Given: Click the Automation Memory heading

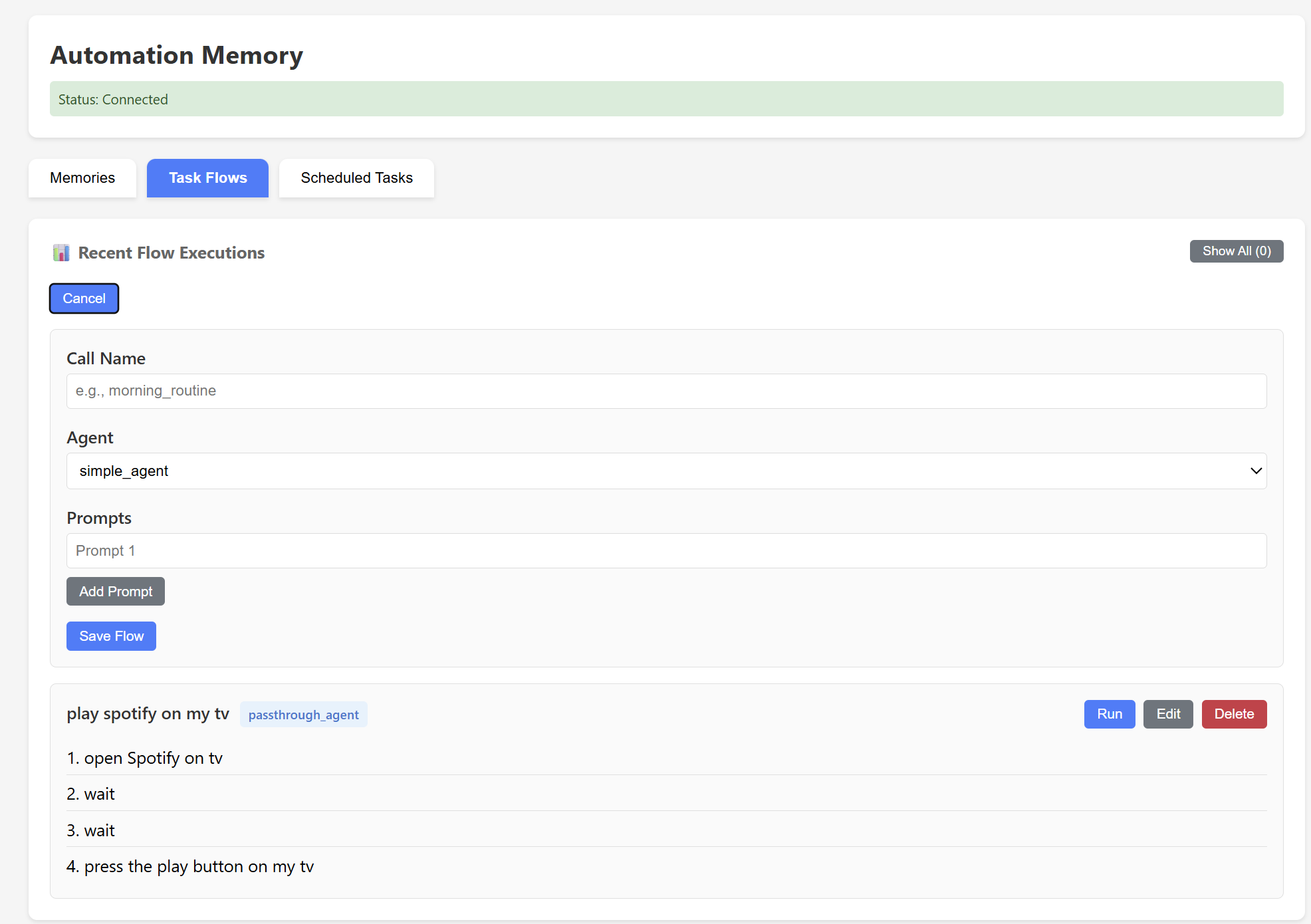Looking at the screenshot, I should point(177,55).
